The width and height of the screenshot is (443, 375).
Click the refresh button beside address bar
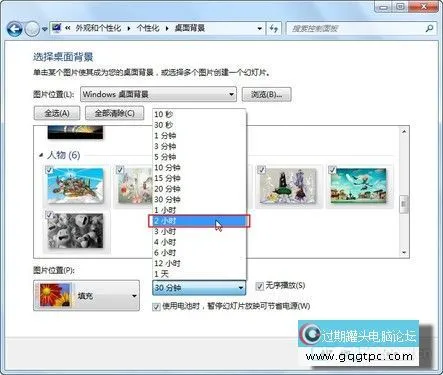(274, 29)
